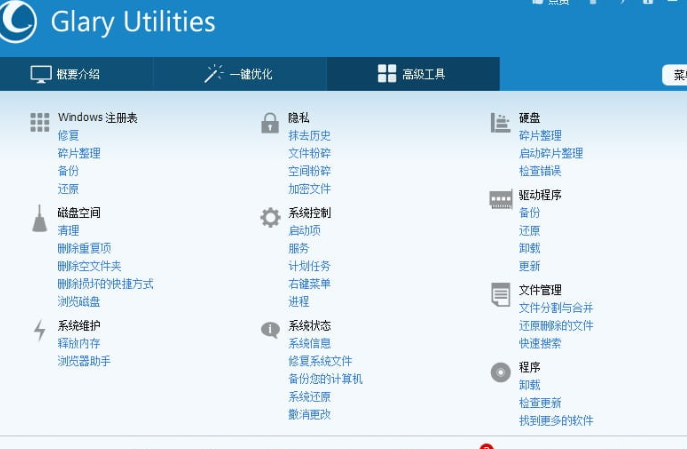This screenshot has width=687, height=449.
Task: Click the Glary Utilities crescent moon logo
Action: tap(18, 20)
